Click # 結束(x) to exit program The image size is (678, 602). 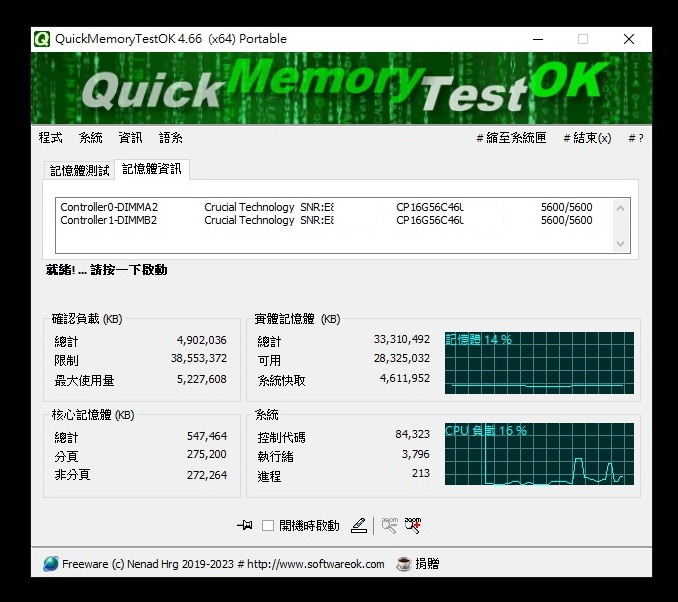[587, 138]
